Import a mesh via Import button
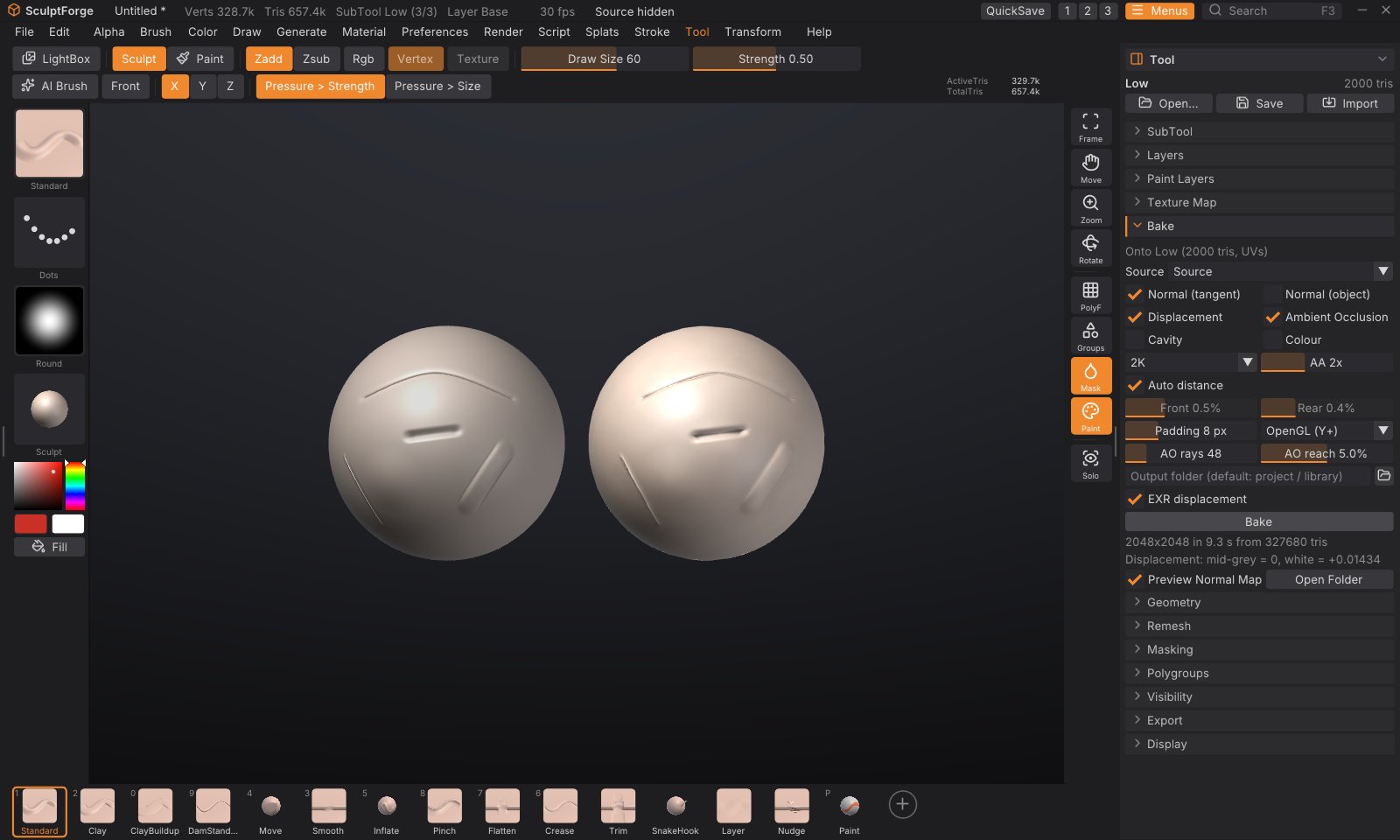This screenshot has height=840, width=1400. click(x=1350, y=103)
